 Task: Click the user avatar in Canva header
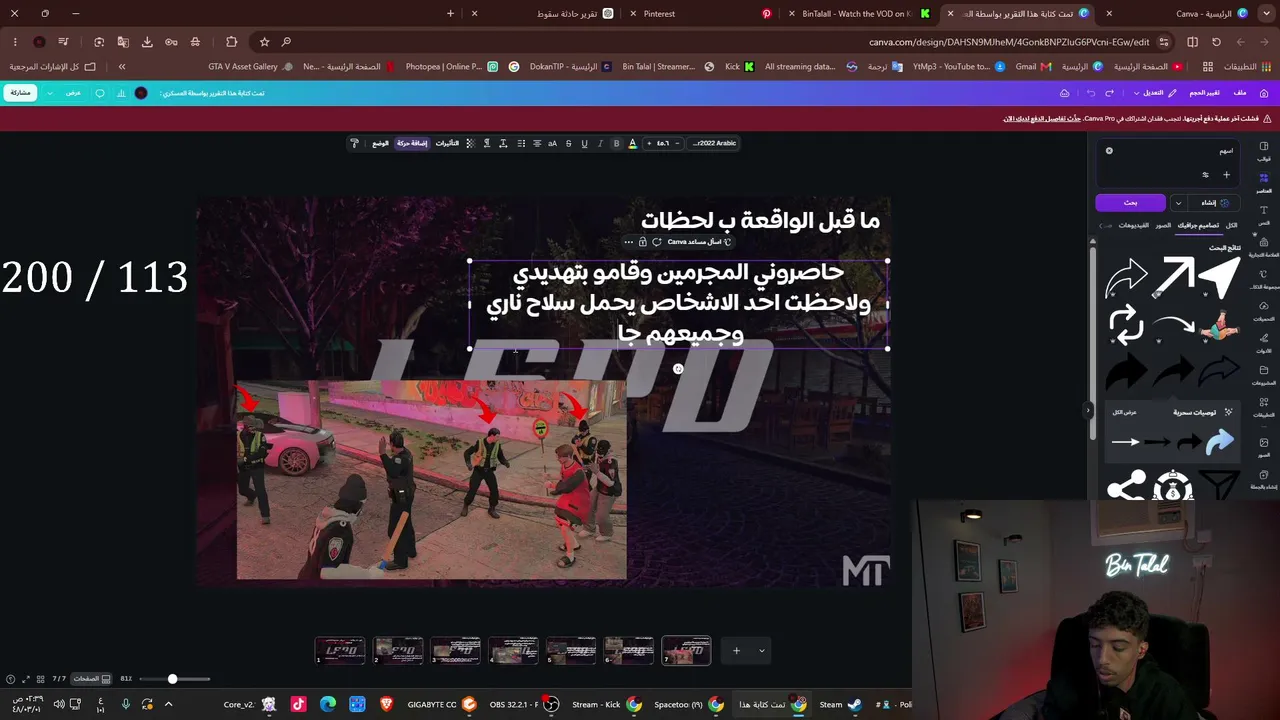coord(141,93)
